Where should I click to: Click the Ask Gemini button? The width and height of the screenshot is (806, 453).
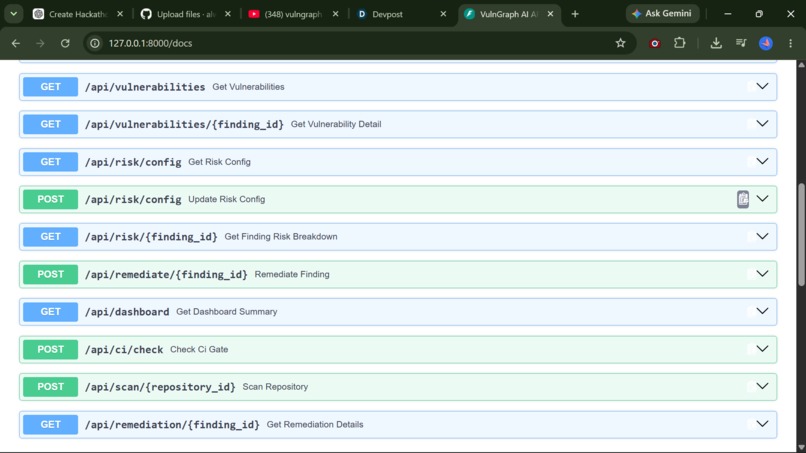662,14
